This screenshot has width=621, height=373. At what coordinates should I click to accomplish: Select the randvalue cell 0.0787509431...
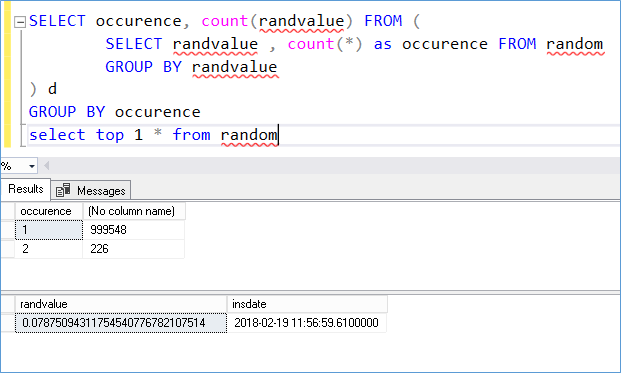click(121, 323)
